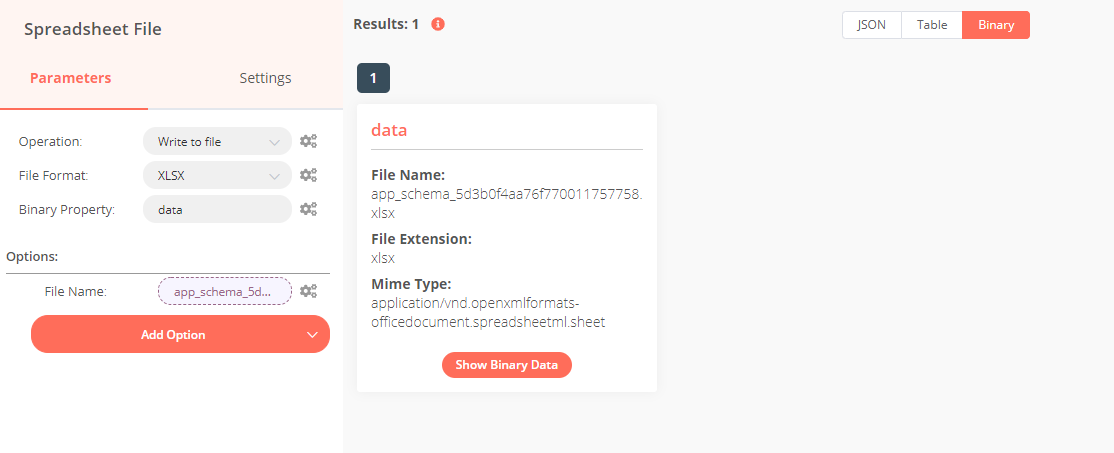
Task: Open parameter options gear for File Name
Action: [x=308, y=291]
